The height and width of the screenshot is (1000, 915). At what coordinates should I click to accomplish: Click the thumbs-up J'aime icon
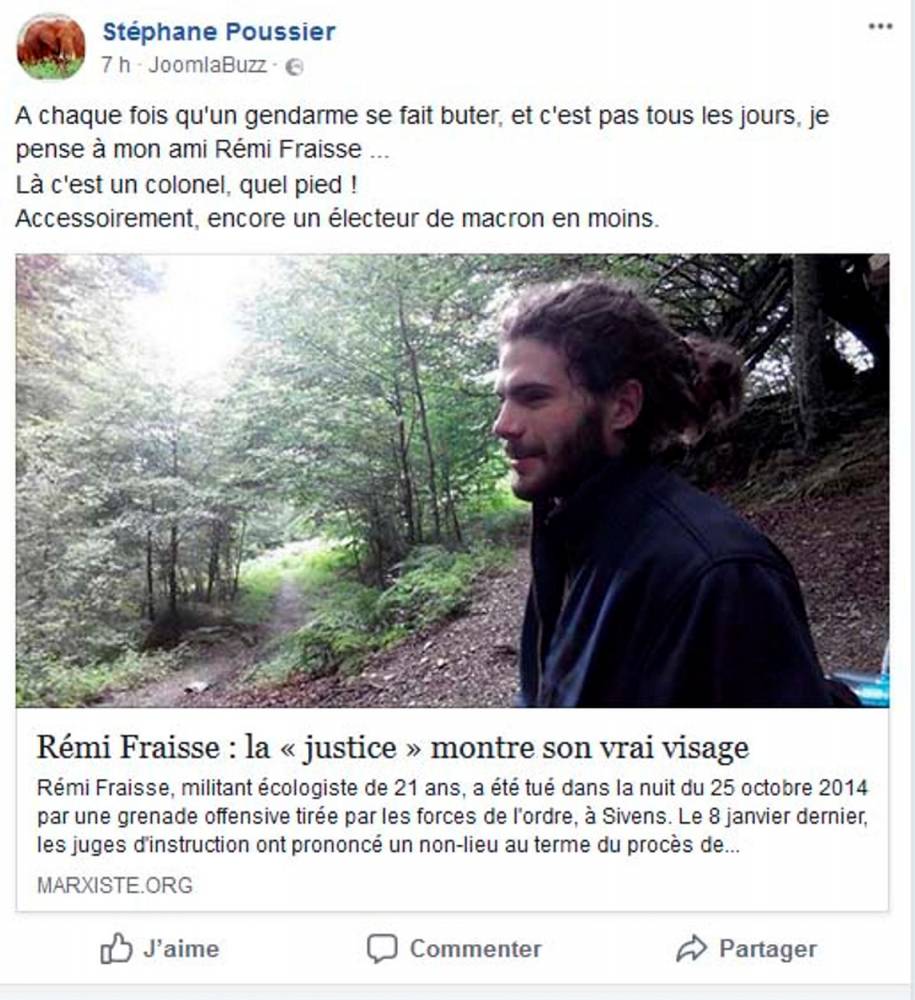[x=116, y=948]
